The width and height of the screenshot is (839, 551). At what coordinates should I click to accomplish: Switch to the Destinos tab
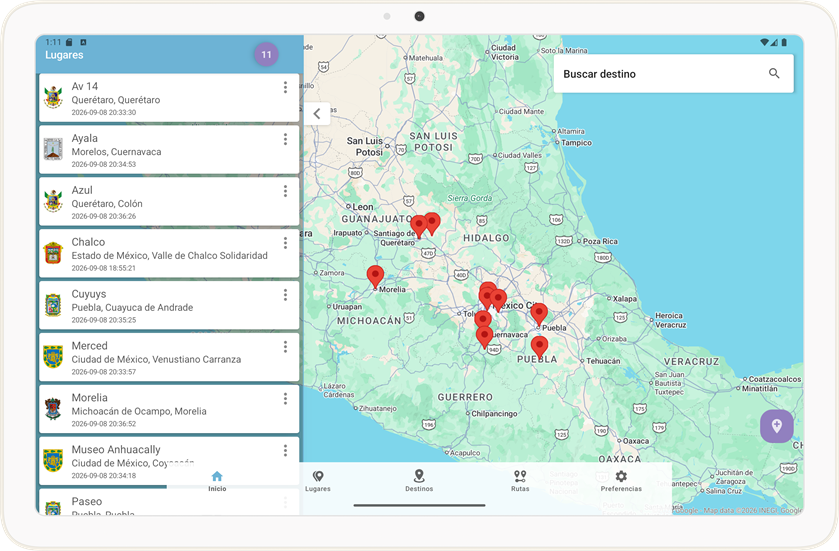pos(419,480)
